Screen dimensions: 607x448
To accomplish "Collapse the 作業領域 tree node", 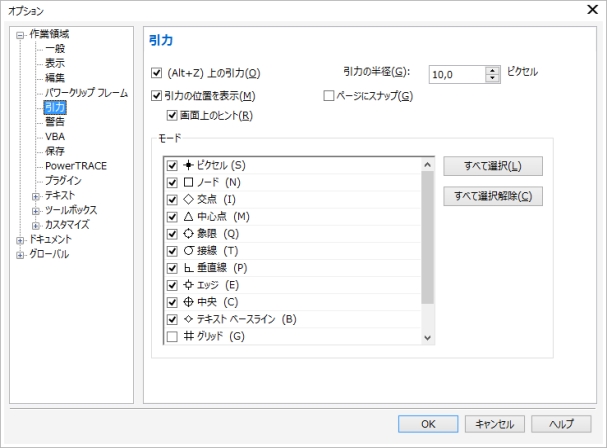I will (x=19, y=33).
